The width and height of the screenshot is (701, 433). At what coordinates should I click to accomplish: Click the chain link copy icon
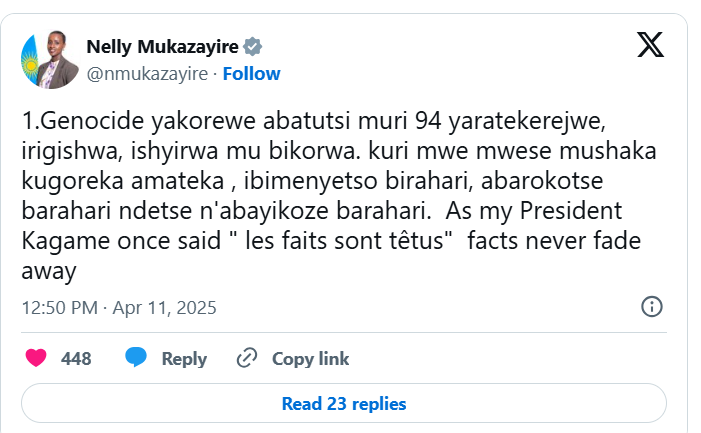coord(246,358)
